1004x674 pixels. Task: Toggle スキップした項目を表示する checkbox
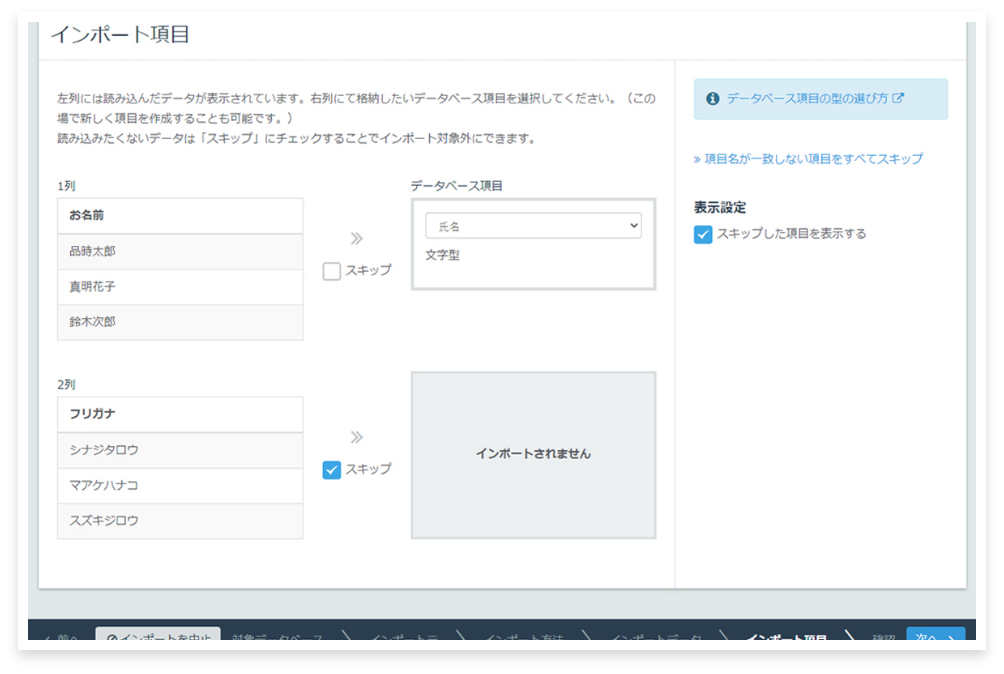click(703, 234)
